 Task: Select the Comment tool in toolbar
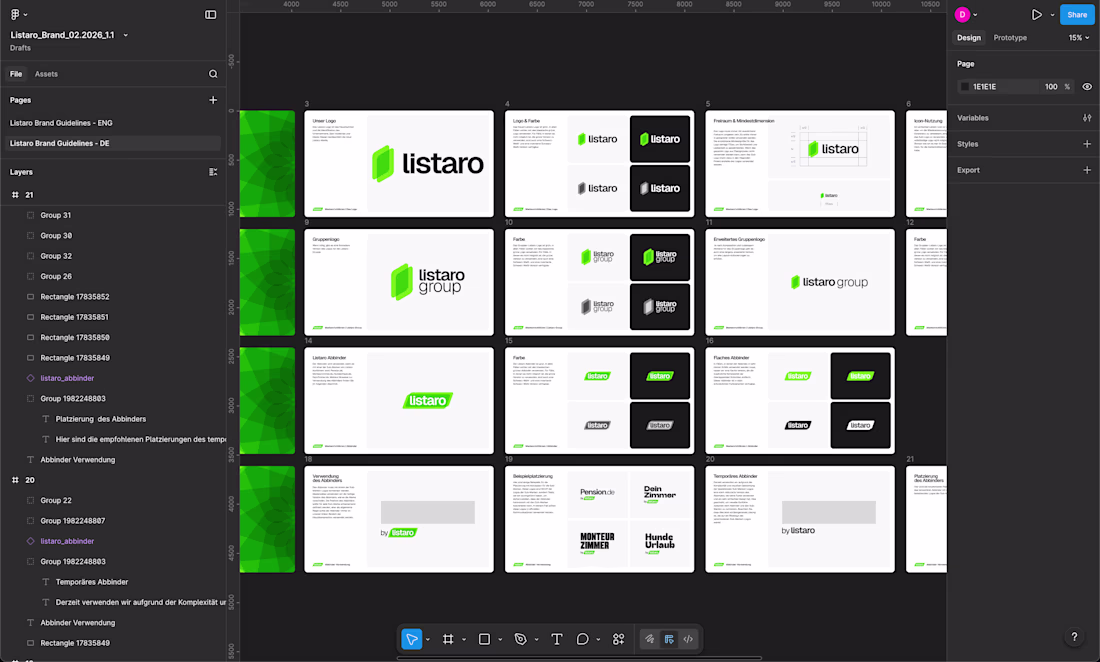582,639
